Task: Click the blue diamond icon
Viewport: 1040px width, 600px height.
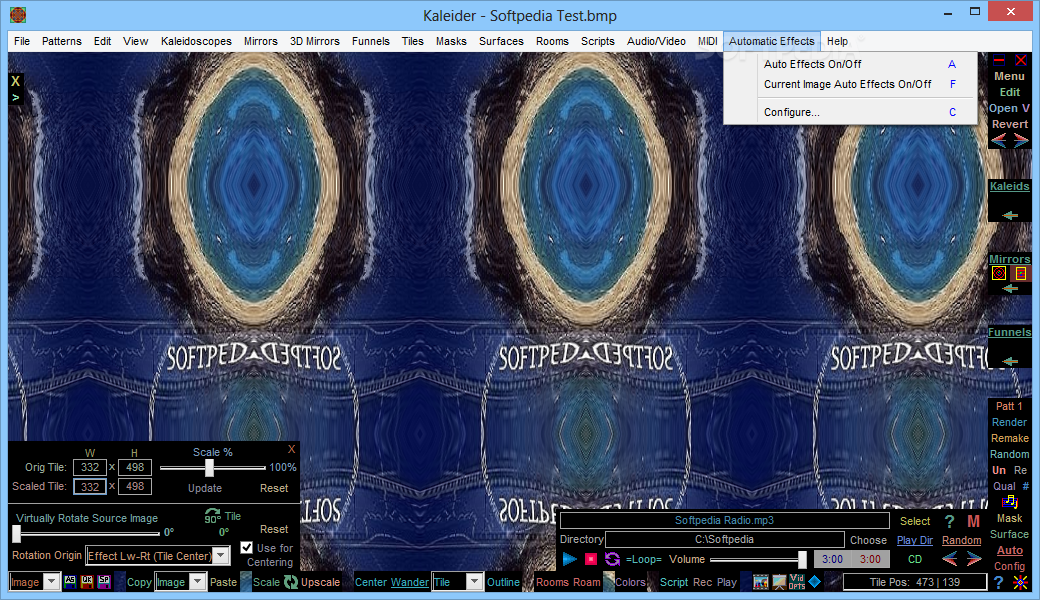Action: tap(814, 581)
